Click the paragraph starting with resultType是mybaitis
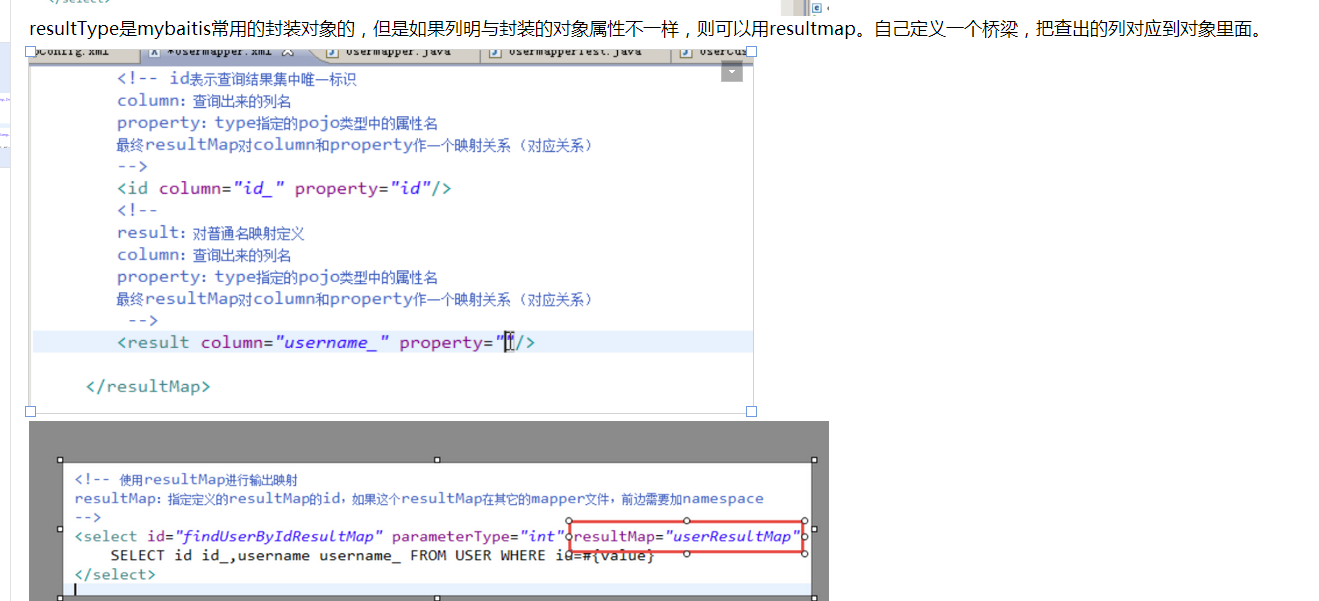The height and width of the screenshot is (601, 1319). pos(648,29)
